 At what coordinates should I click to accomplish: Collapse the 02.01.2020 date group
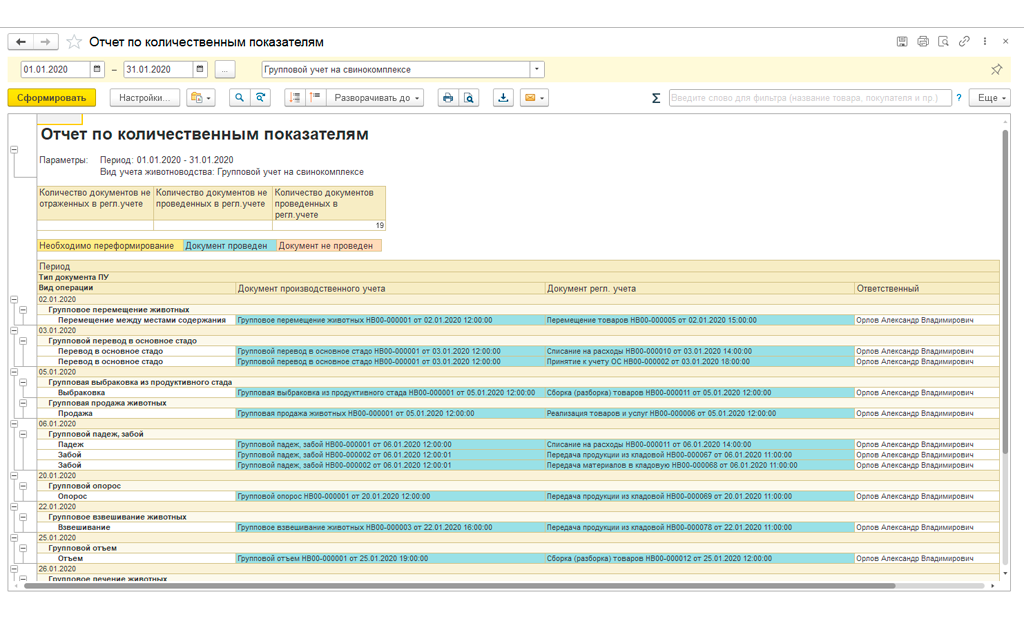click(x=14, y=299)
